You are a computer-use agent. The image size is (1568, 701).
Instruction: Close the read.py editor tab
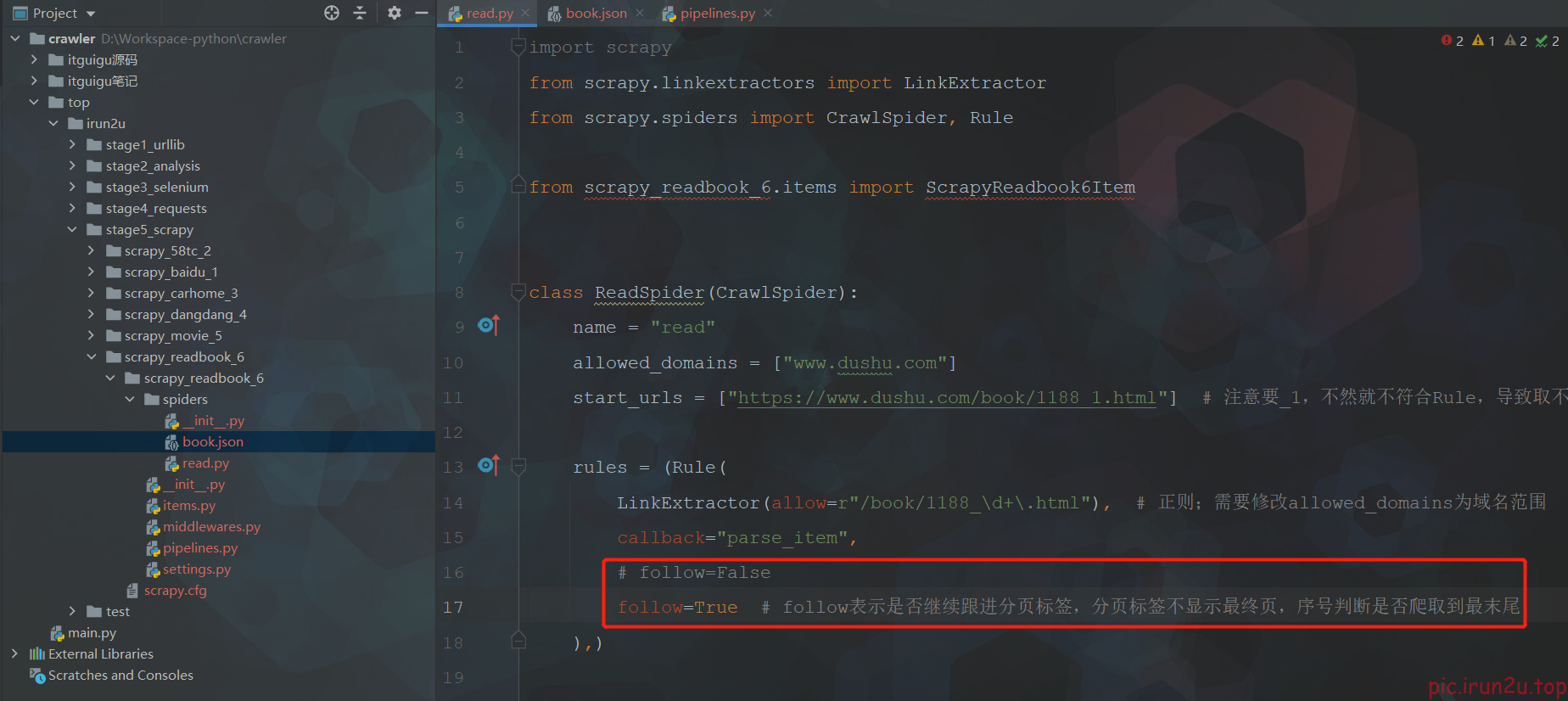point(526,14)
